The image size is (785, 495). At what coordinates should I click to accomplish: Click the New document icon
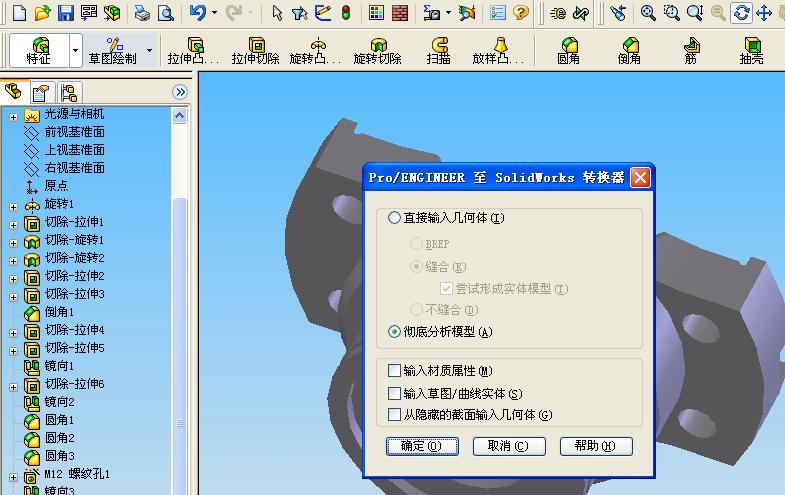[x=19, y=12]
